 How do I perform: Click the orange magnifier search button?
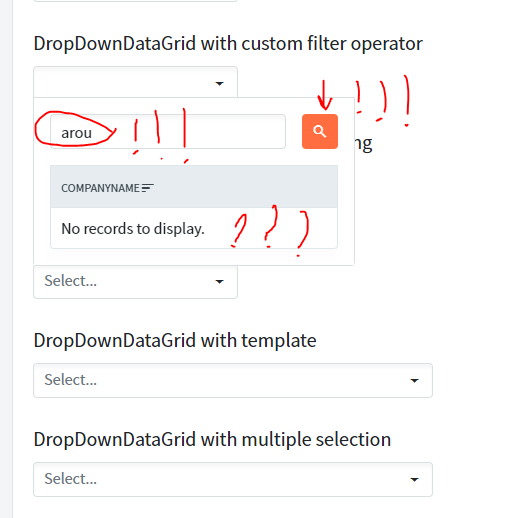pyautogui.click(x=320, y=131)
